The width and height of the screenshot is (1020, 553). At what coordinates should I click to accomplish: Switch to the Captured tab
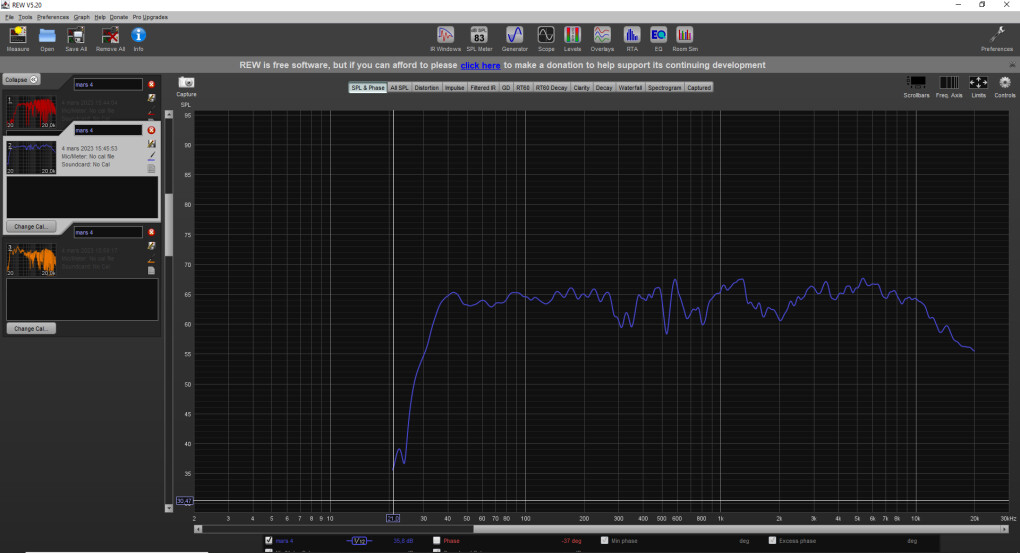pyautogui.click(x=699, y=88)
